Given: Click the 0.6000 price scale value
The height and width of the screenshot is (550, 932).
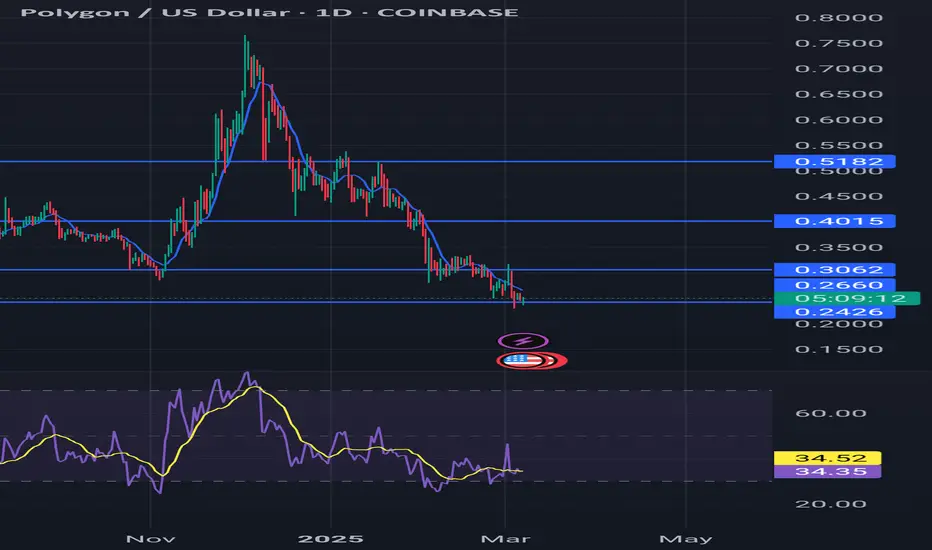Looking at the screenshot, I should (x=839, y=120).
